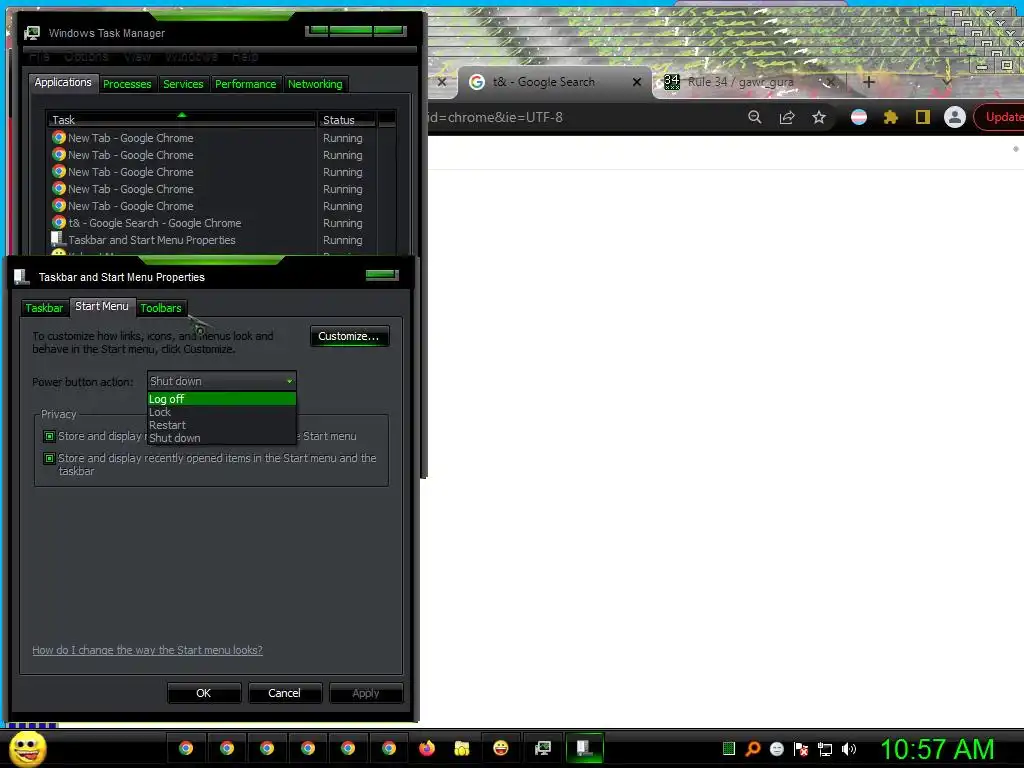Viewport: 1024px width, 768px height.
Task: Close the 't& - Google Search' tab
Action: (637, 82)
